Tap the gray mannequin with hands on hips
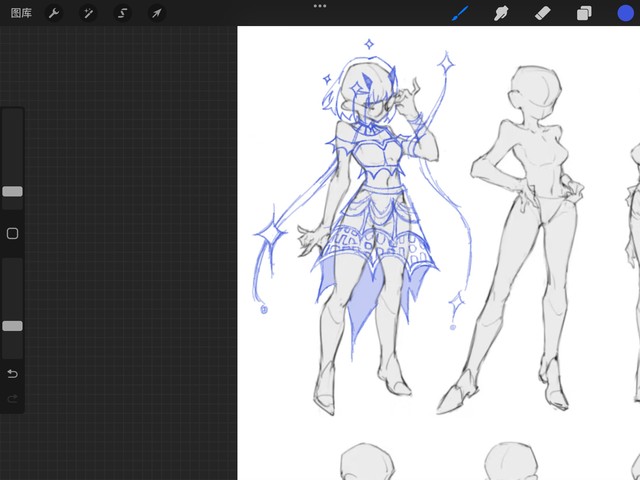 pyautogui.click(x=525, y=230)
